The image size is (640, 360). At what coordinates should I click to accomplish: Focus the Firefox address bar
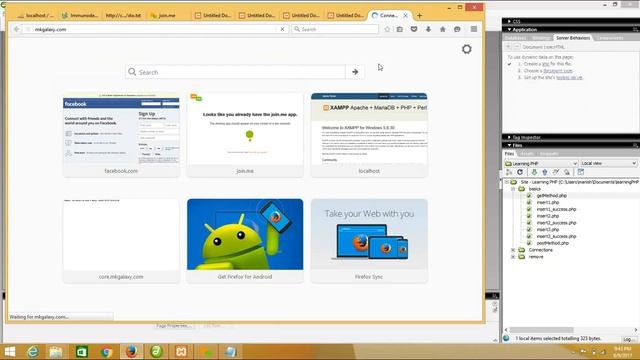click(x=151, y=29)
